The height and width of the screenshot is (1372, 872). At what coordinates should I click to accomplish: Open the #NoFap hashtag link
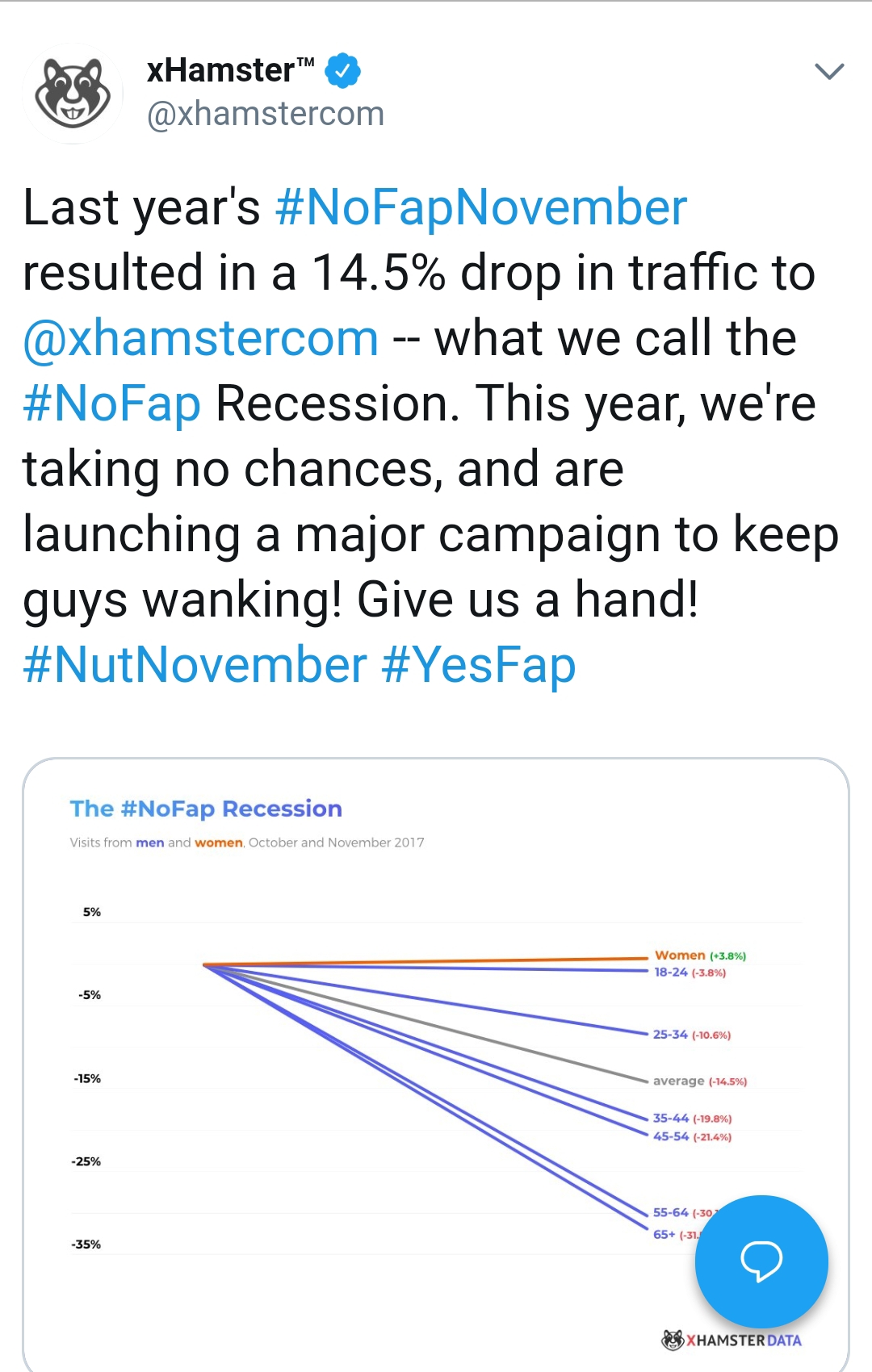click(x=112, y=404)
